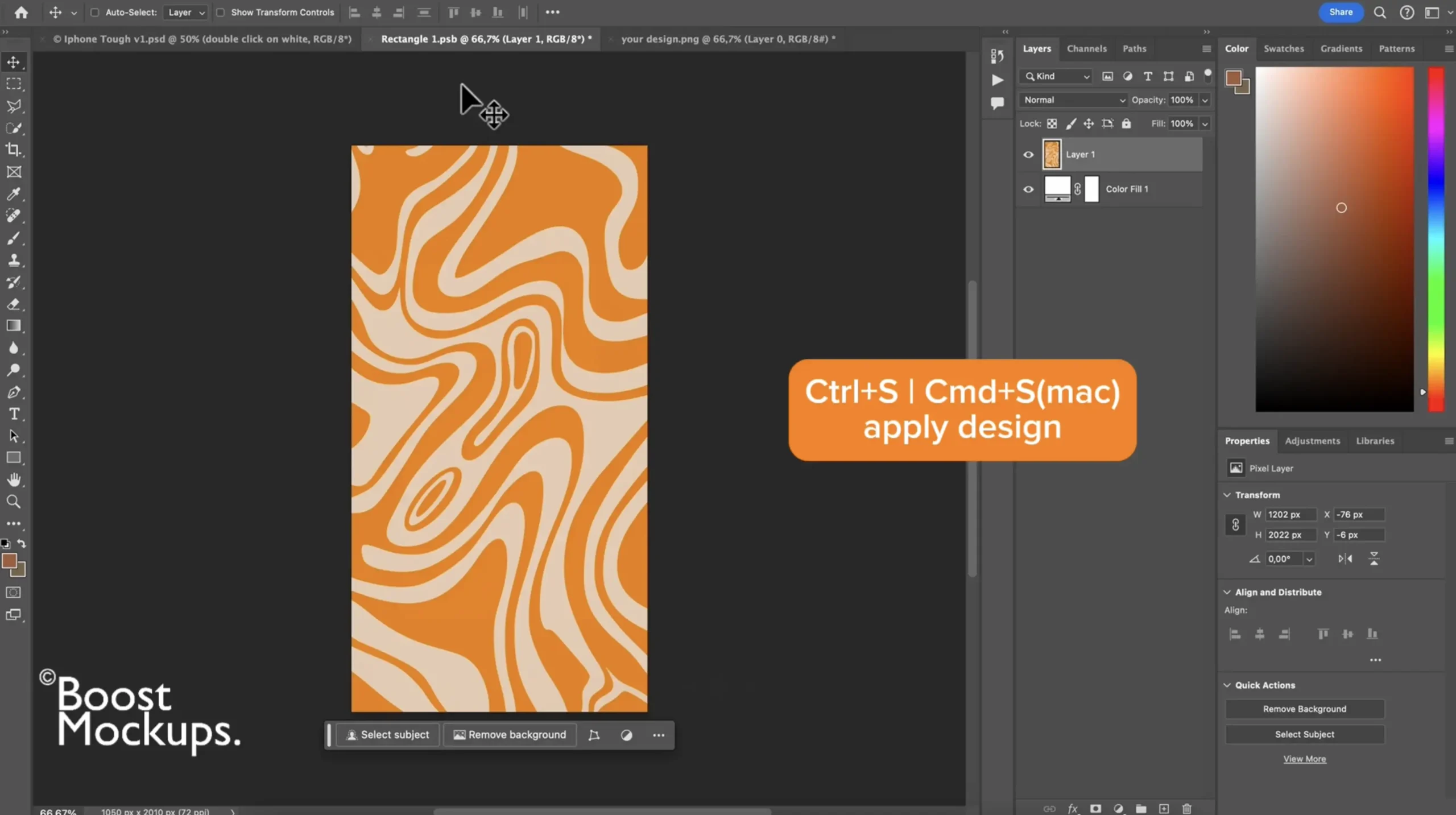Screen dimensions: 1456x815
Task: Enable Show Transform Controls checkbox
Action: pos(220,13)
